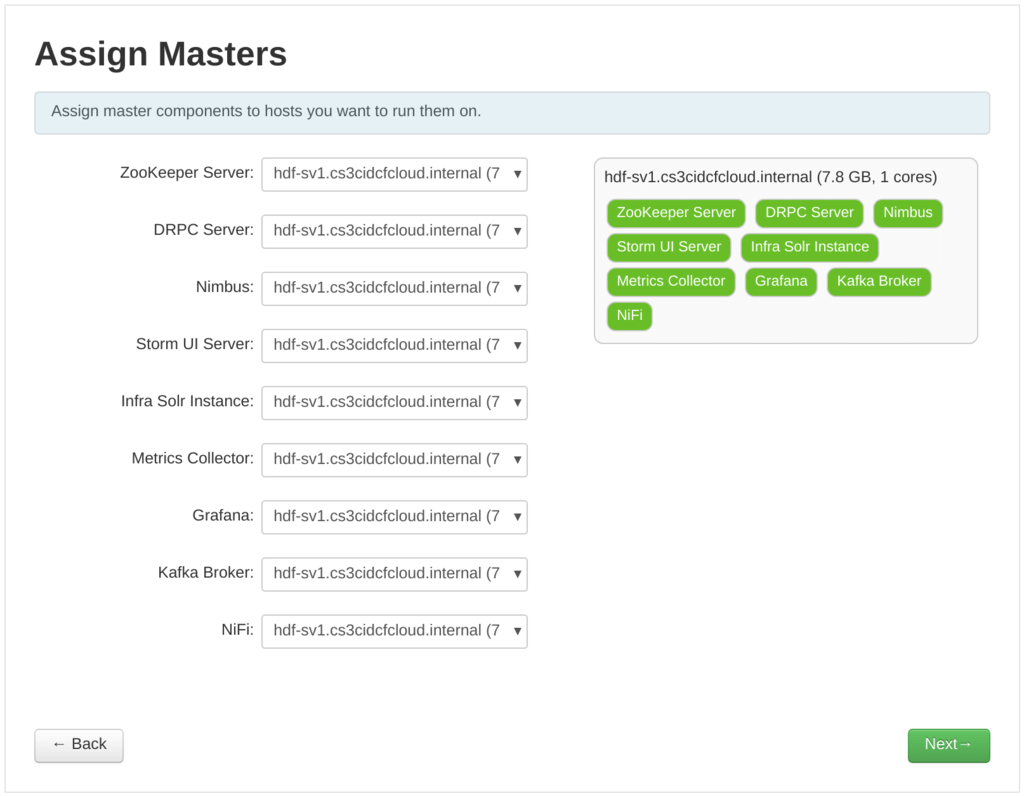This screenshot has width=1024, height=796.
Task: Open the NiFi host dropdown
Action: [394, 631]
